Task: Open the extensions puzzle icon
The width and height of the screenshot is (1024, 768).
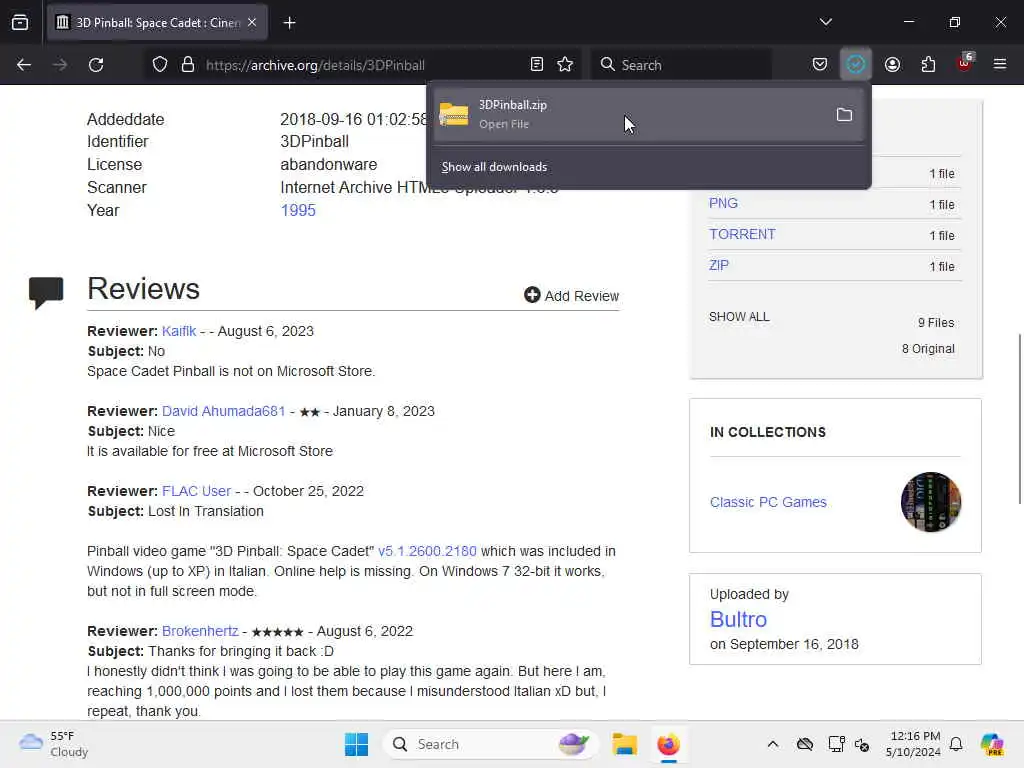Action: point(928,64)
